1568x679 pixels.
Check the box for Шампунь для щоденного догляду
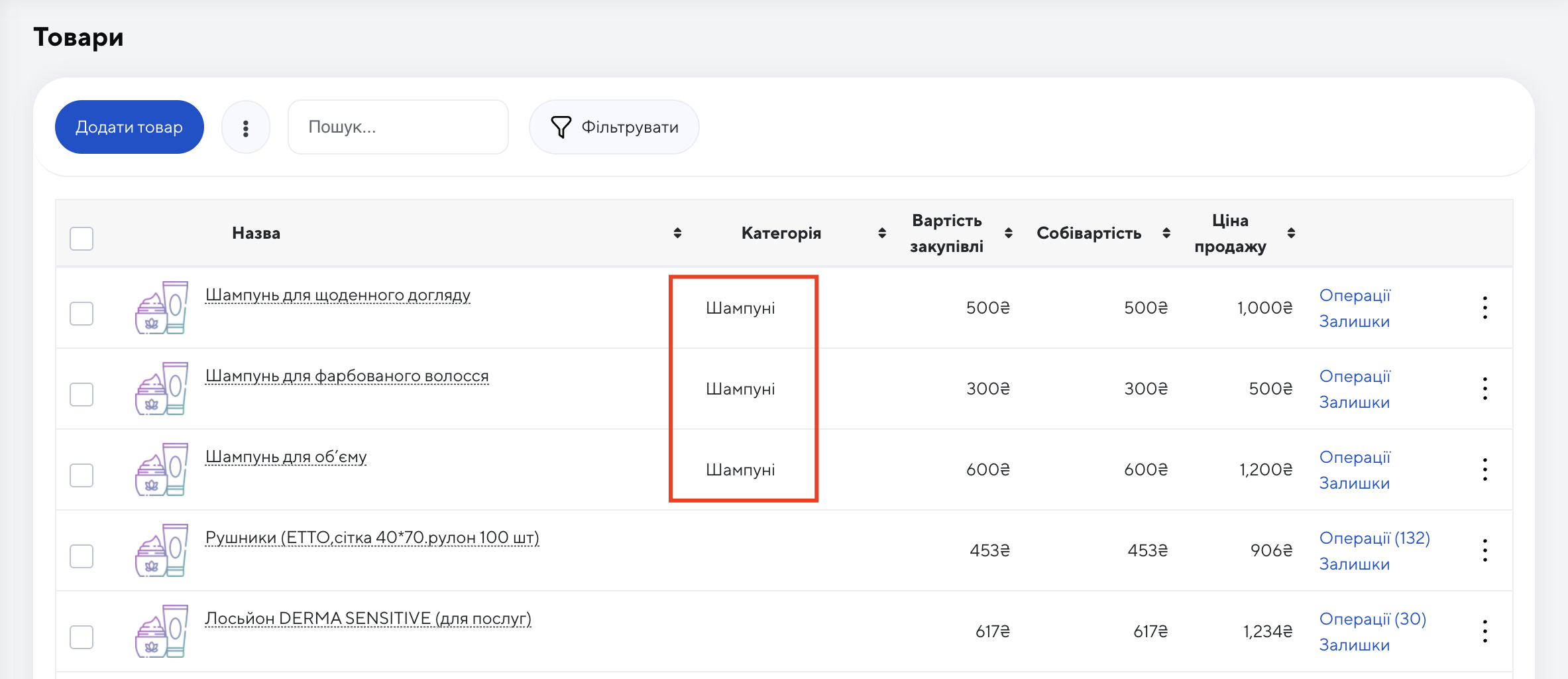[x=82, y=314]
